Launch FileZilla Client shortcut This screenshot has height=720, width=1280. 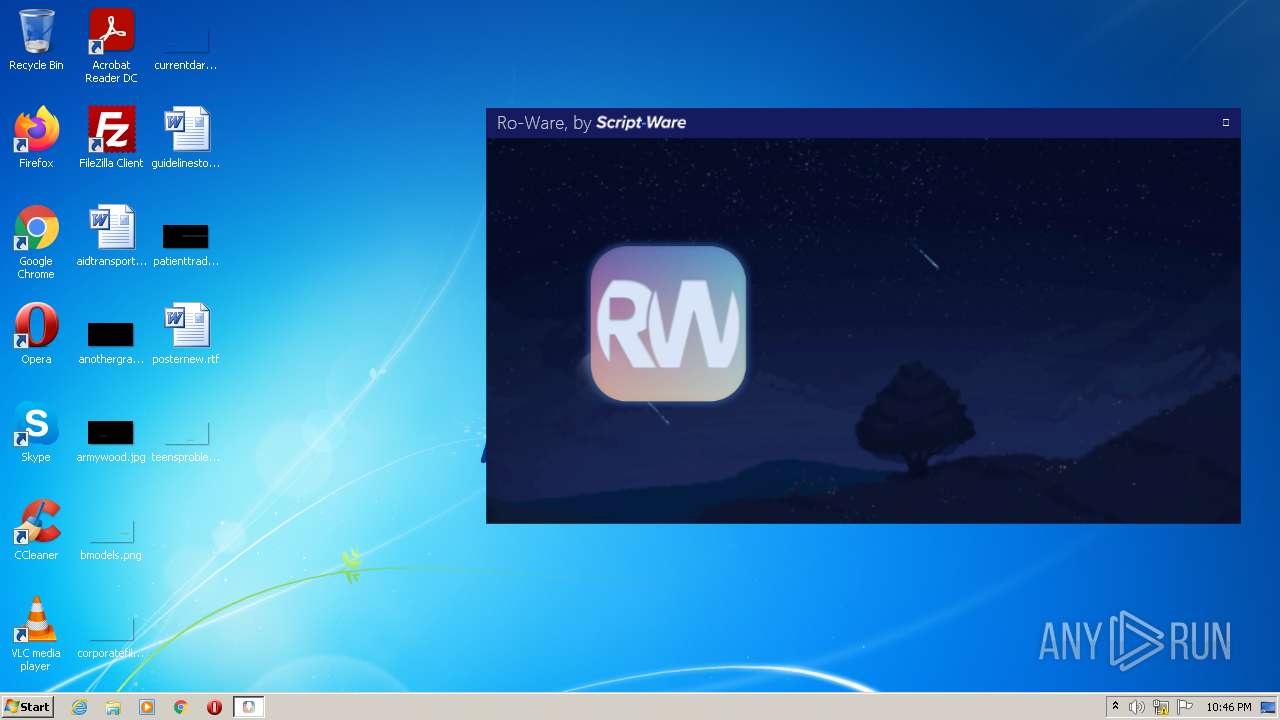pyautogui.click(x=111, y=138)
